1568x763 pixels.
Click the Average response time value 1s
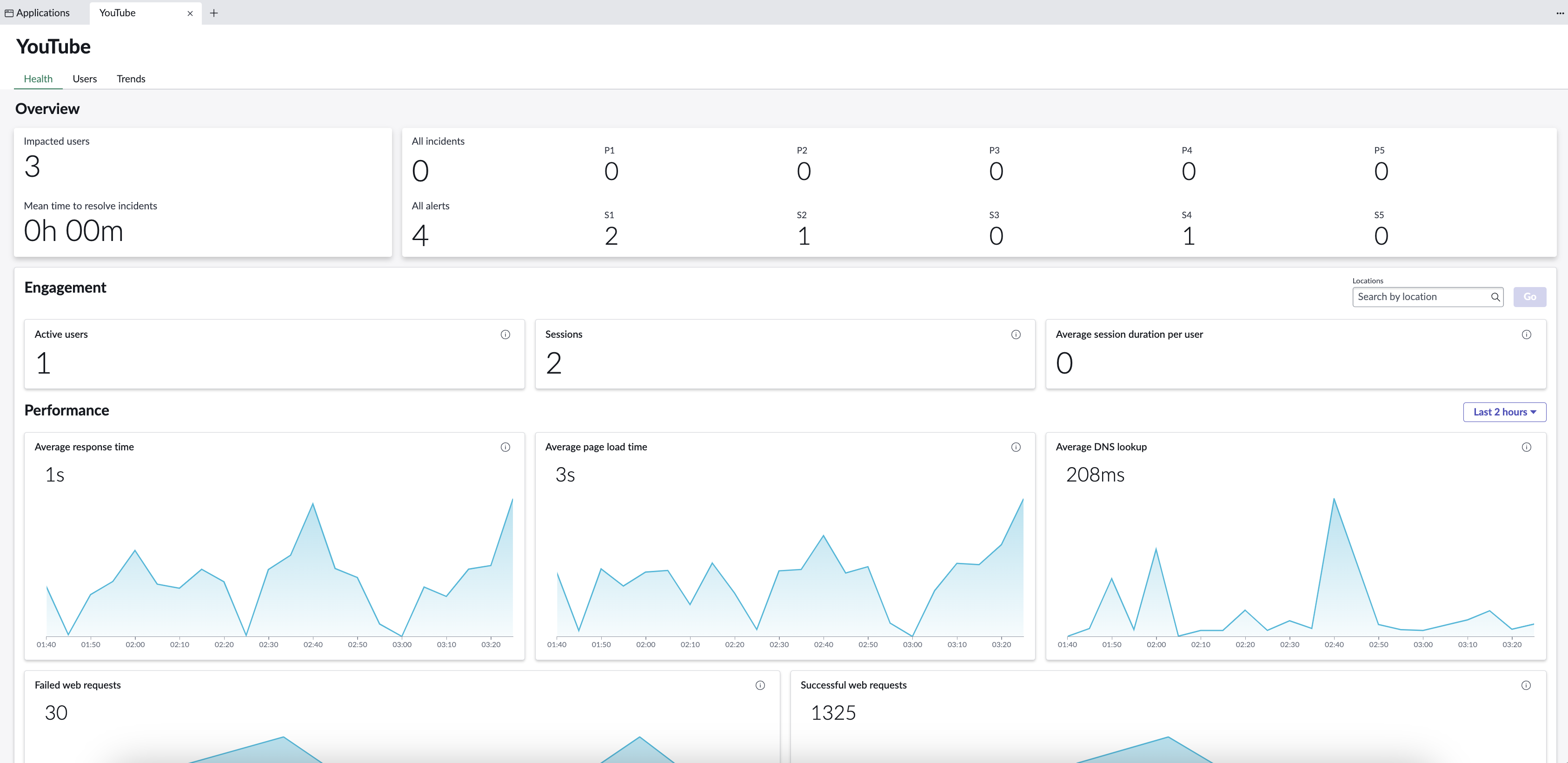click(x=55, y=475)
